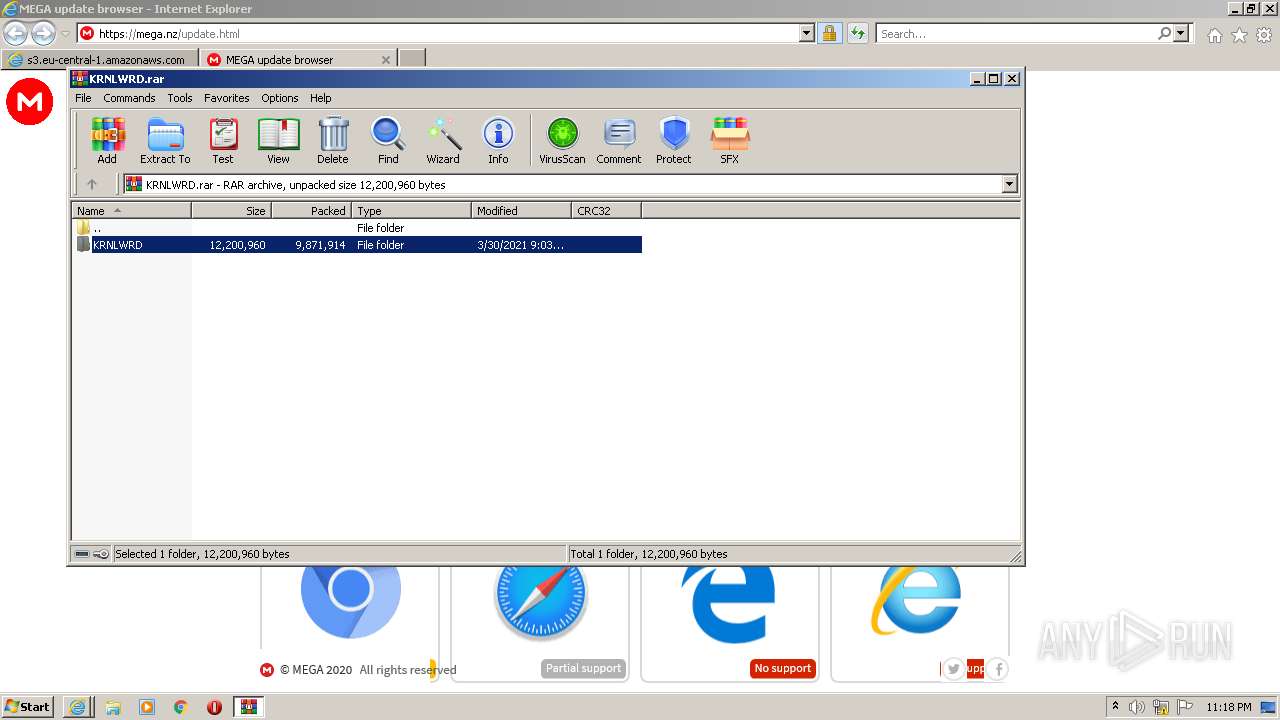Select the MEGA update browser tab
This screenshot has width=1280, height=720.
[x=298, y=59]
